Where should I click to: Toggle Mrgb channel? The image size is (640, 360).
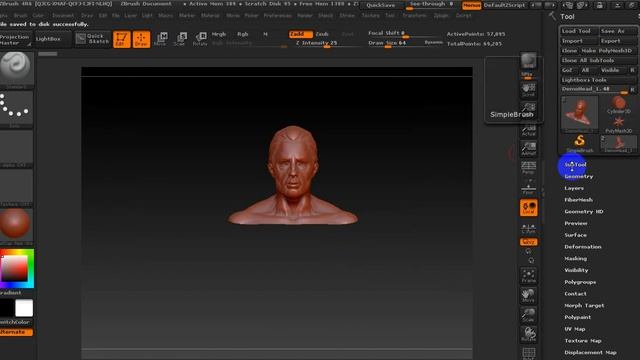[x=219, y=34]
